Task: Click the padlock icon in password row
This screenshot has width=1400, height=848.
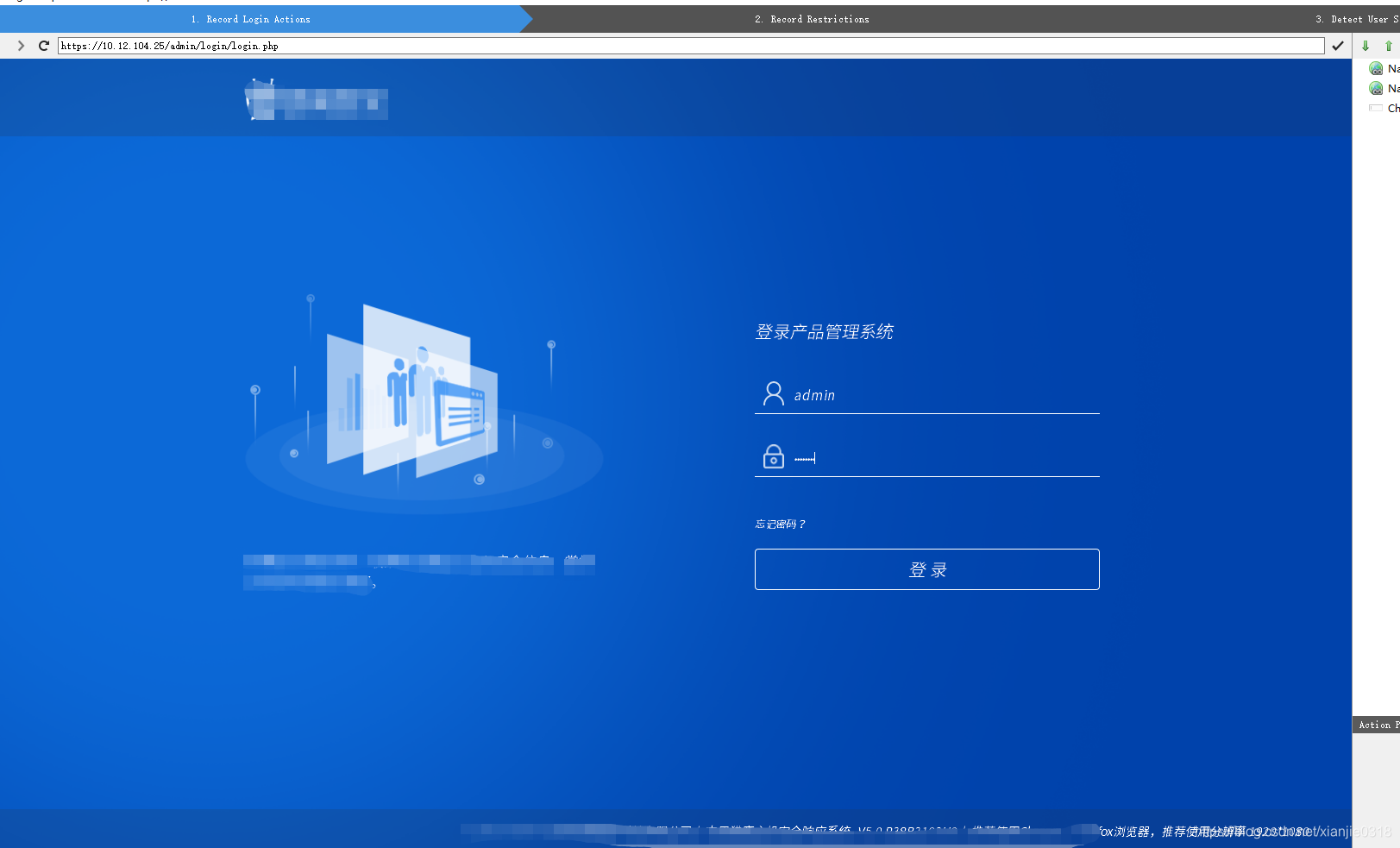Action: click(x=774, y=456)
